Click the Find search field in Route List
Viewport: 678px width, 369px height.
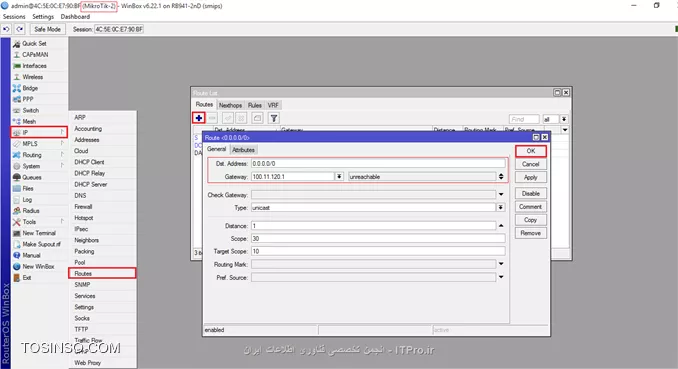point(524,119)
